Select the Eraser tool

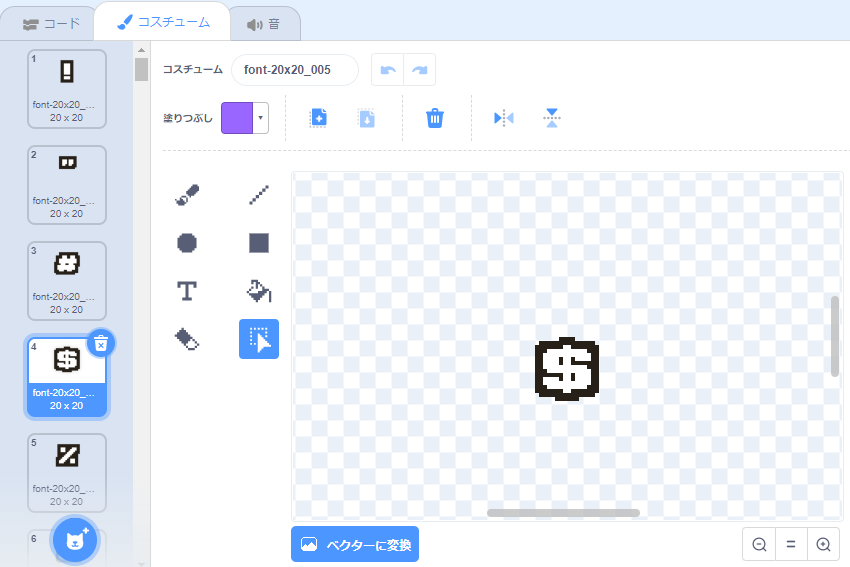(187, 339)
